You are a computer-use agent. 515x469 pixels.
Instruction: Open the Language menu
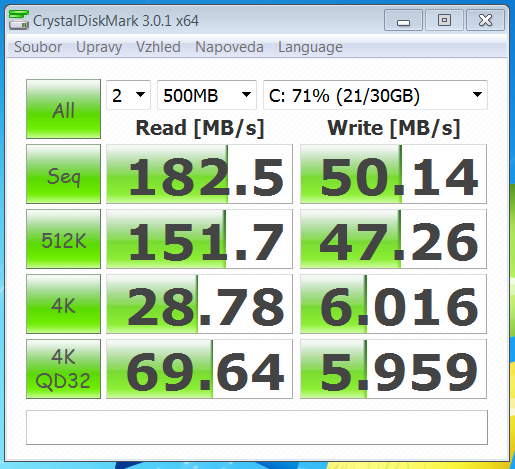[310, 47]
